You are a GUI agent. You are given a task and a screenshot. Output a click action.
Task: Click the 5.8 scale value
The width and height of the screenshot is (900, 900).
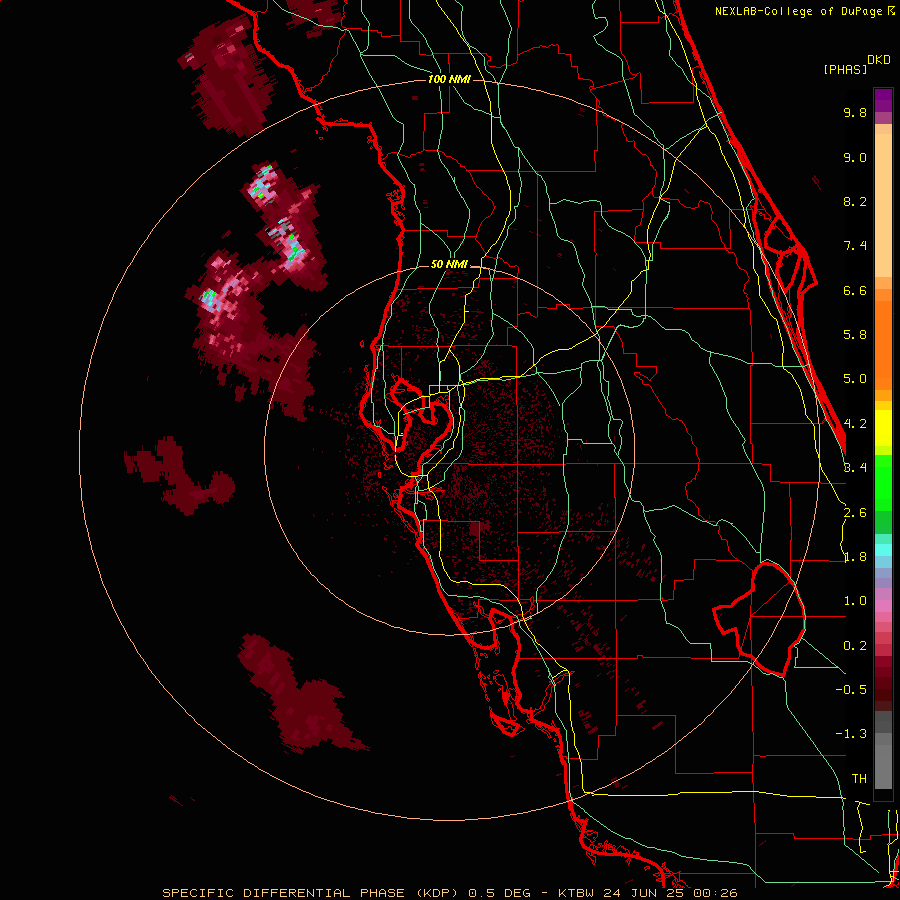point(855,335)
